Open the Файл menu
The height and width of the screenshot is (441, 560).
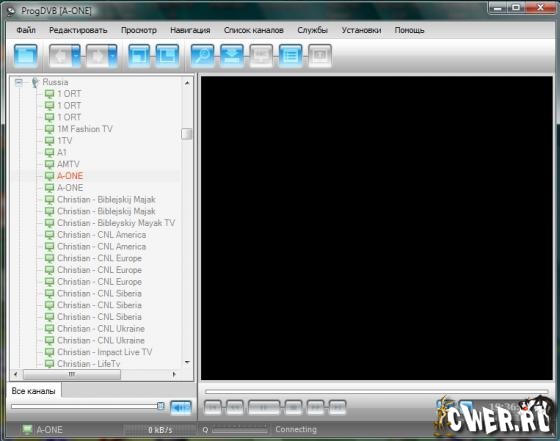(26, 30)
